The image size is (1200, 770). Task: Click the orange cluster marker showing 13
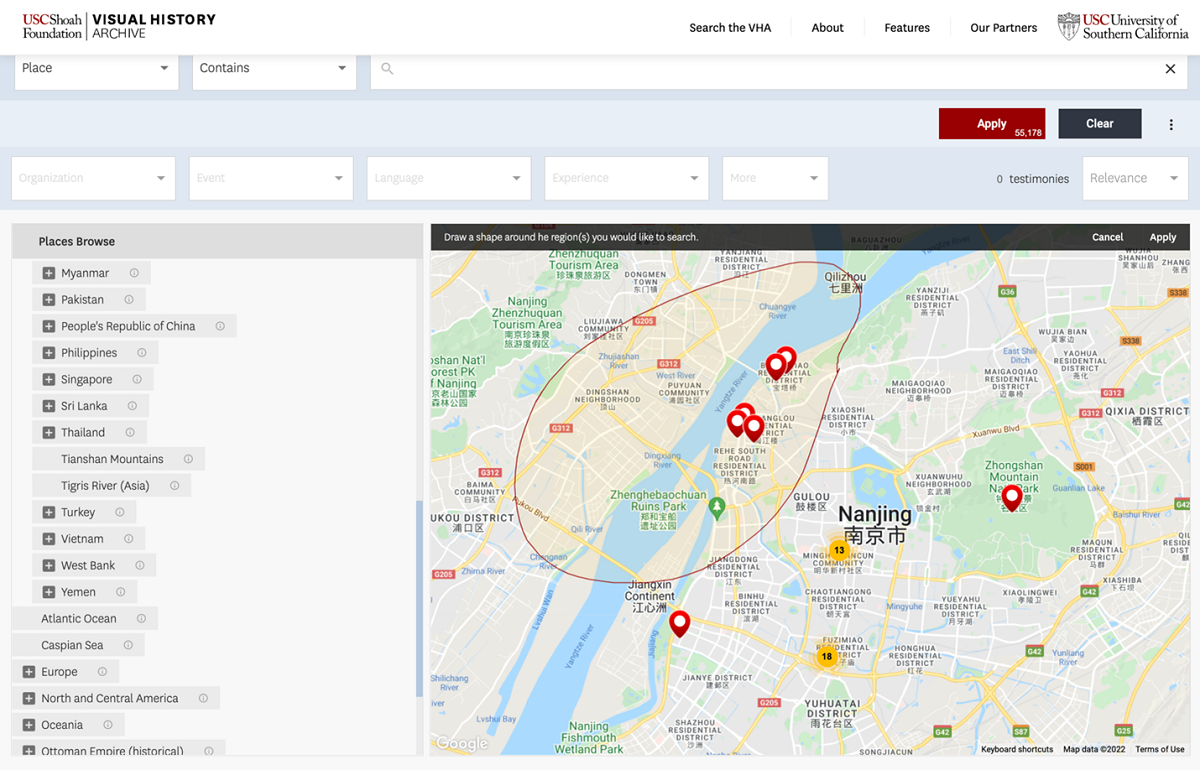click(x=838, y=551)
